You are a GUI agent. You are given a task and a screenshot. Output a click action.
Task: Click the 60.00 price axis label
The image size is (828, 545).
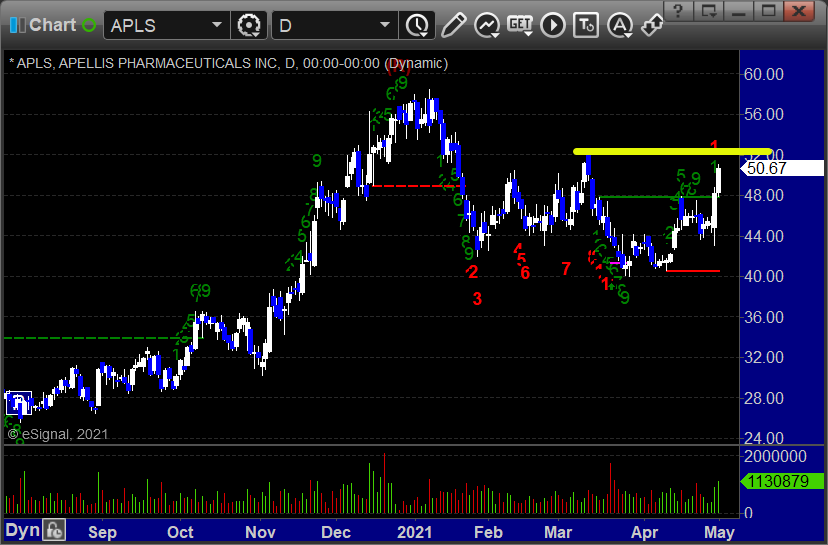[x=764, y=74]
